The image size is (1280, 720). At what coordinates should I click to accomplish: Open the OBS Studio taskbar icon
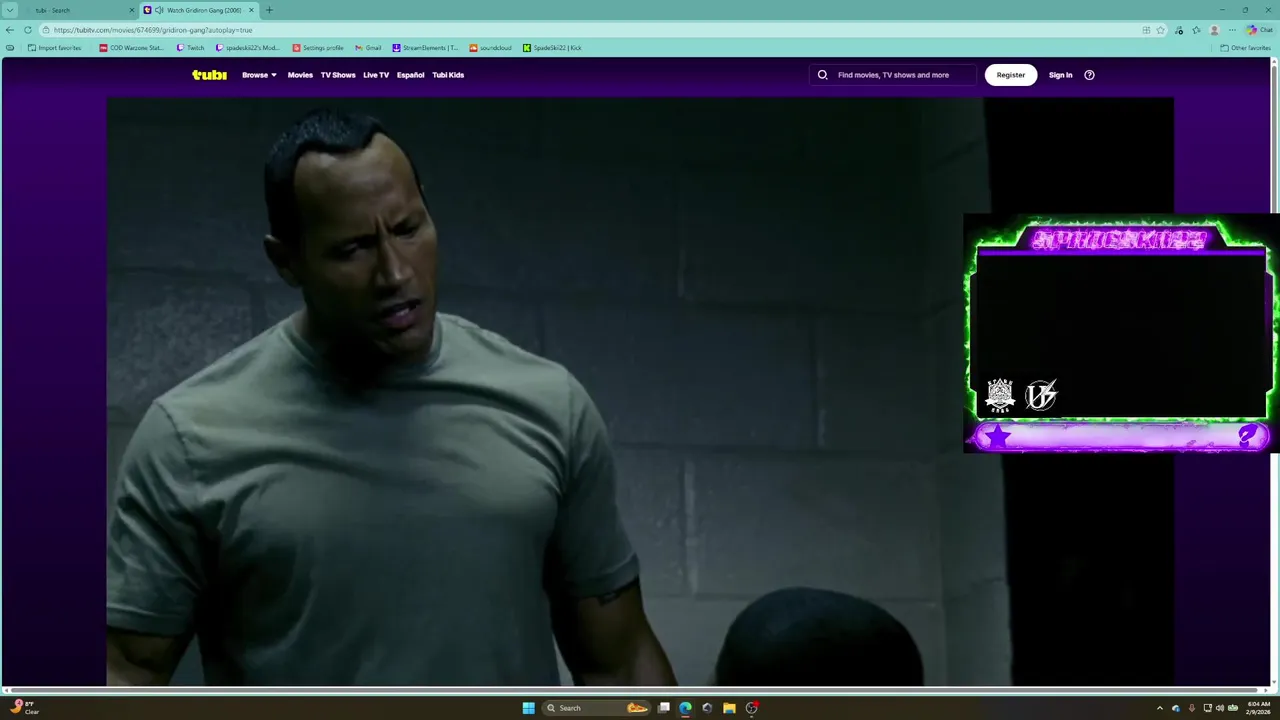click(x=751, y=708)
